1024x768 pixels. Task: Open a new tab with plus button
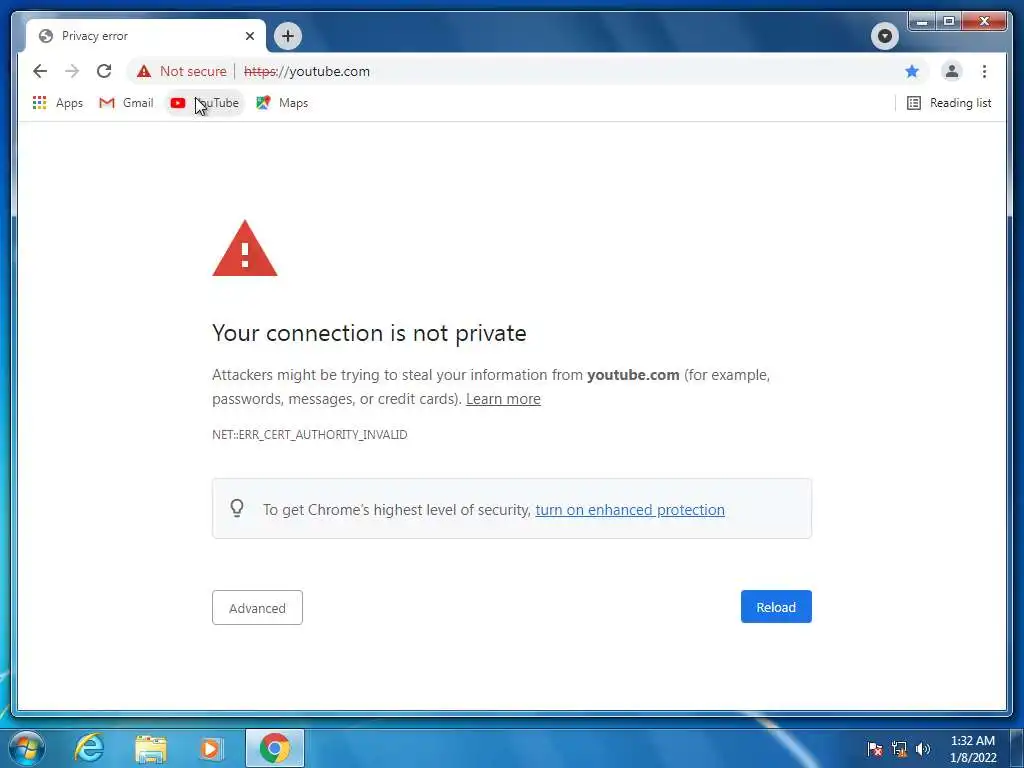288,36
